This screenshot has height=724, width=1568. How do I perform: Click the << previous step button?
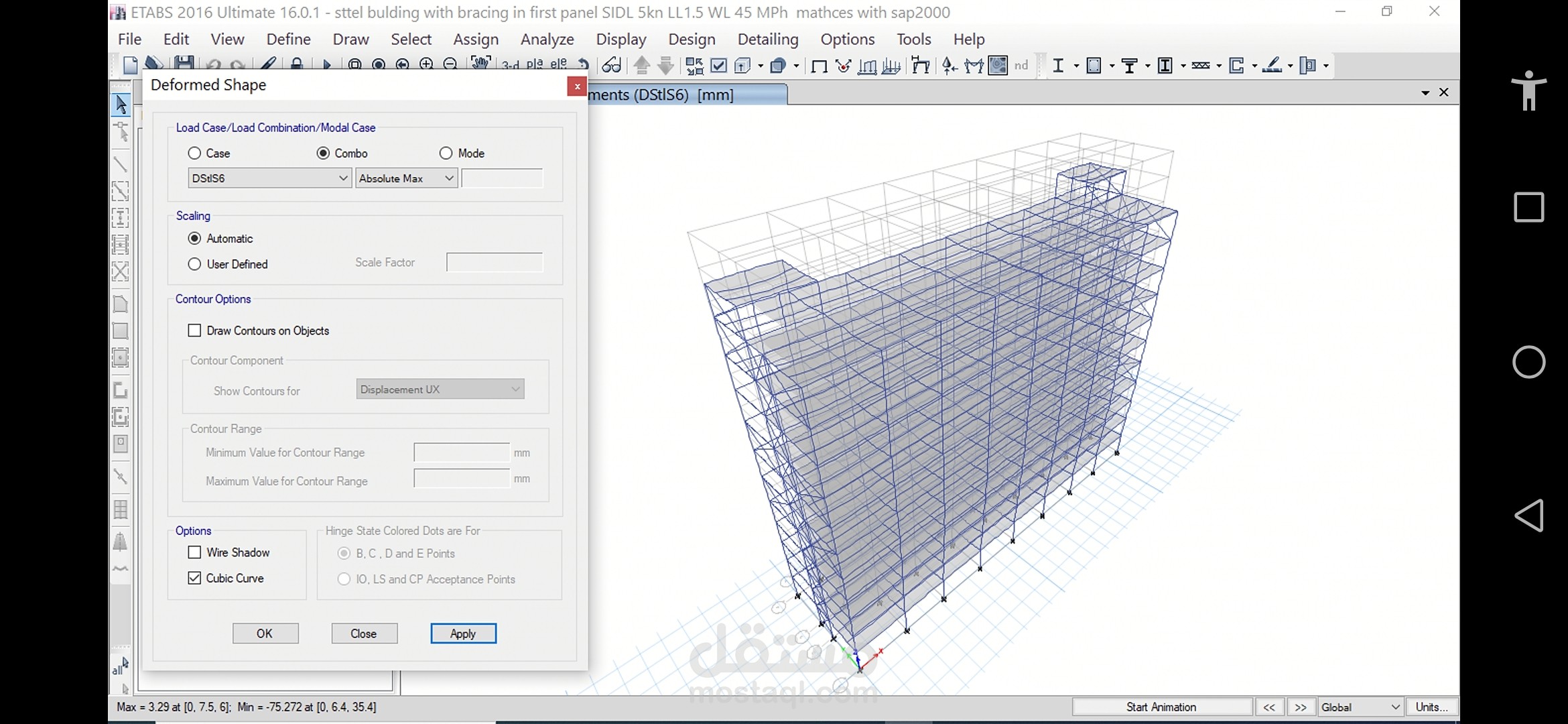pos(1269,707)
